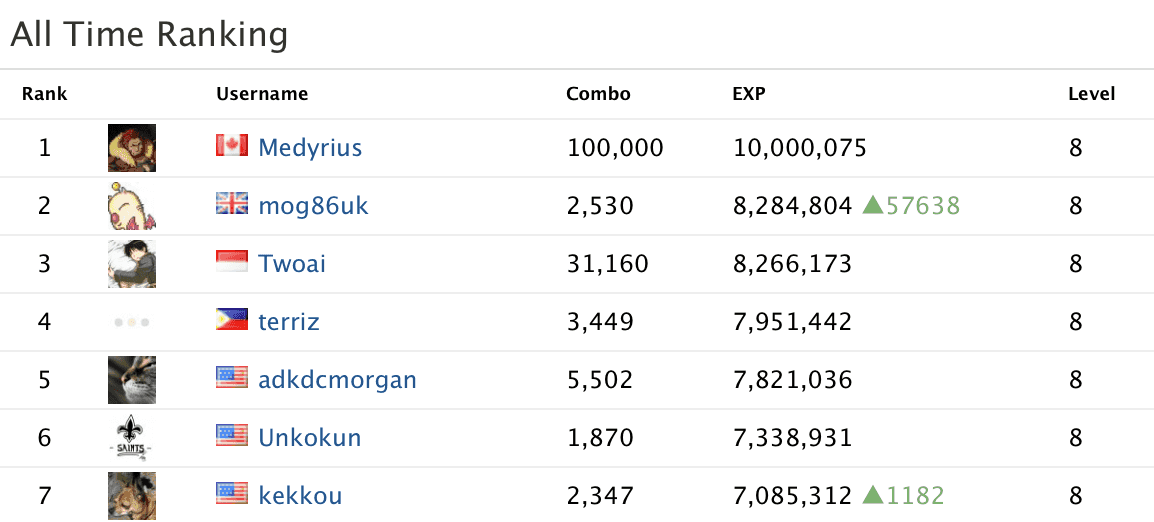The height and width of the screenshot is (522, 1154).
Task: Click the Indonesian flag beside Twoai
Action: pyautogui.click(x=232, y=262)
